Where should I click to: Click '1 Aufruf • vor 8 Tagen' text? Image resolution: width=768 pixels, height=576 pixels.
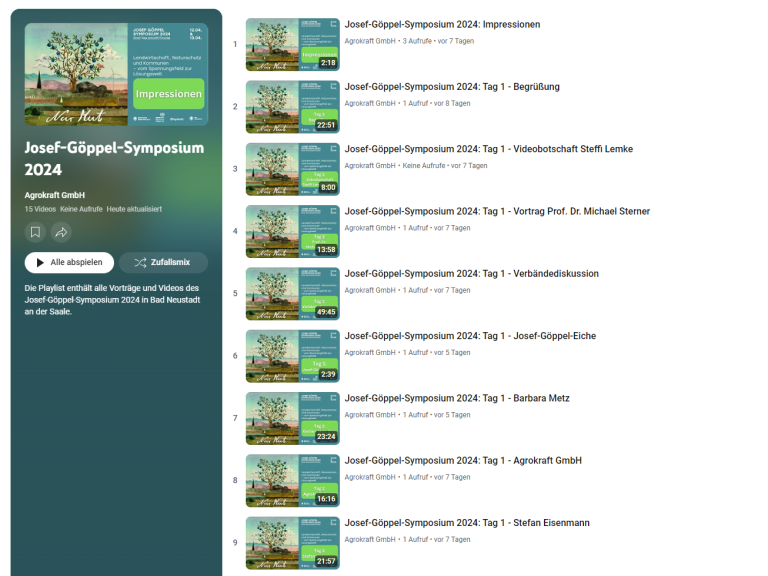(436, 103)
